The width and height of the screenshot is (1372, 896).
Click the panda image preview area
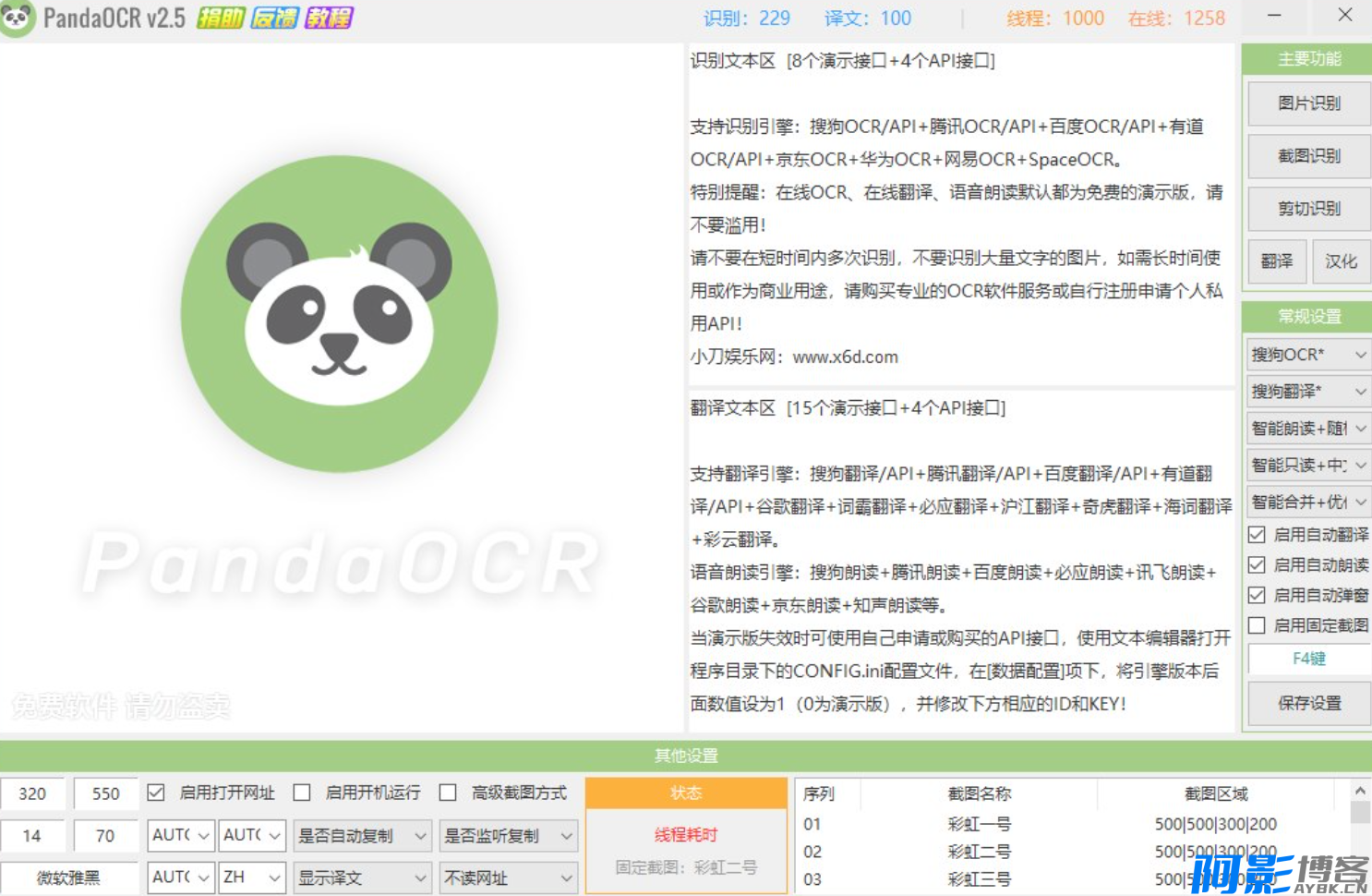341,388
